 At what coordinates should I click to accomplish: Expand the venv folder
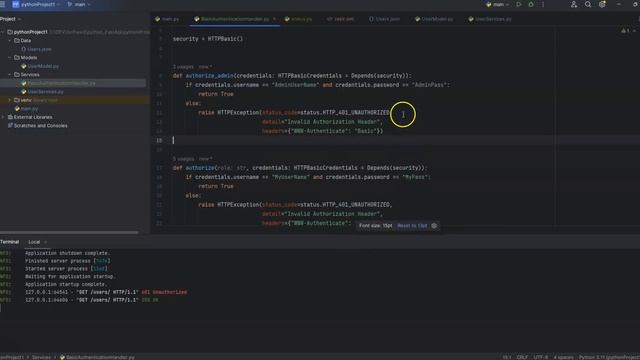point(10,100)
